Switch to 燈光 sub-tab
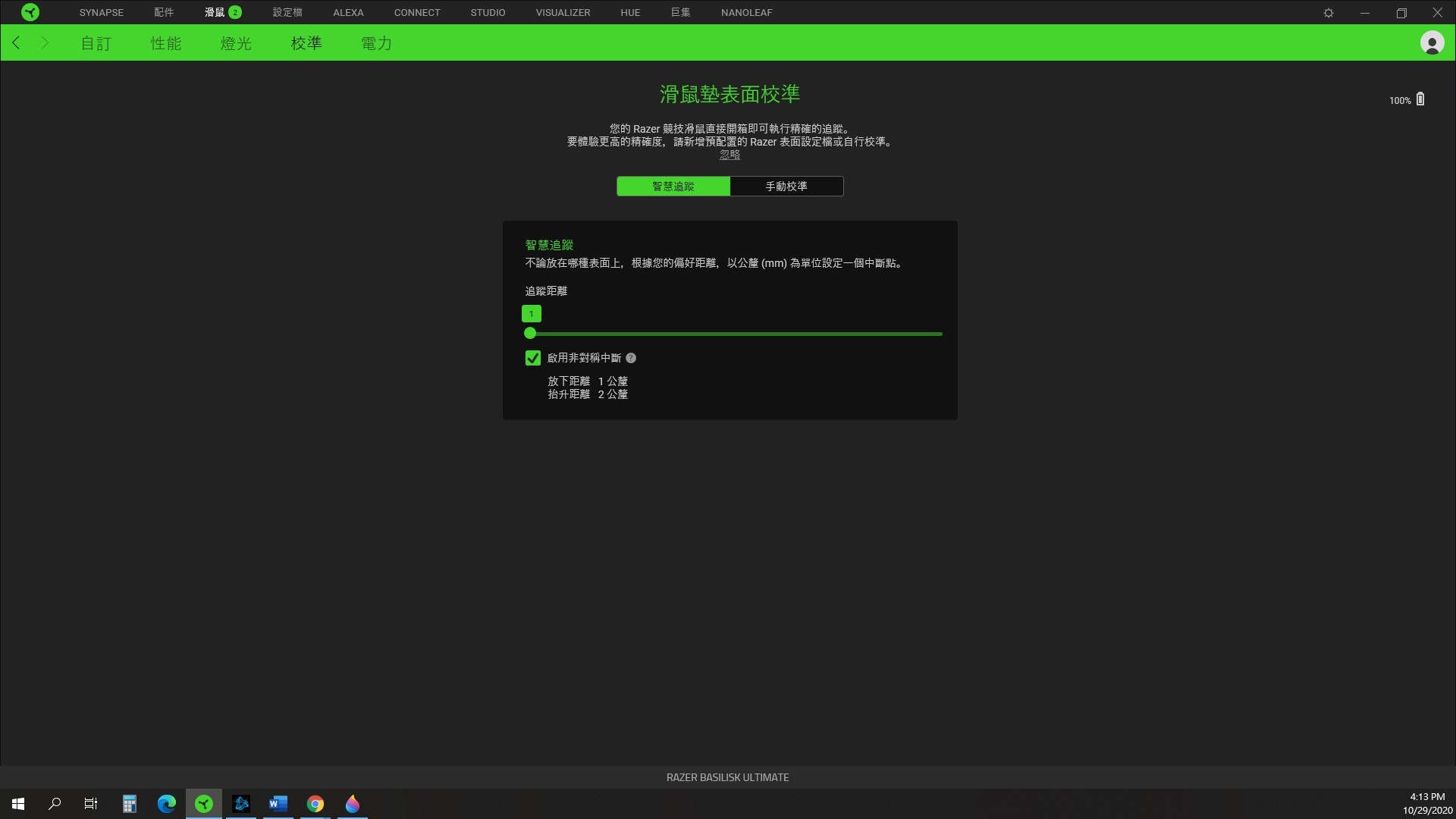1456x819 pixels. (236, 43)
